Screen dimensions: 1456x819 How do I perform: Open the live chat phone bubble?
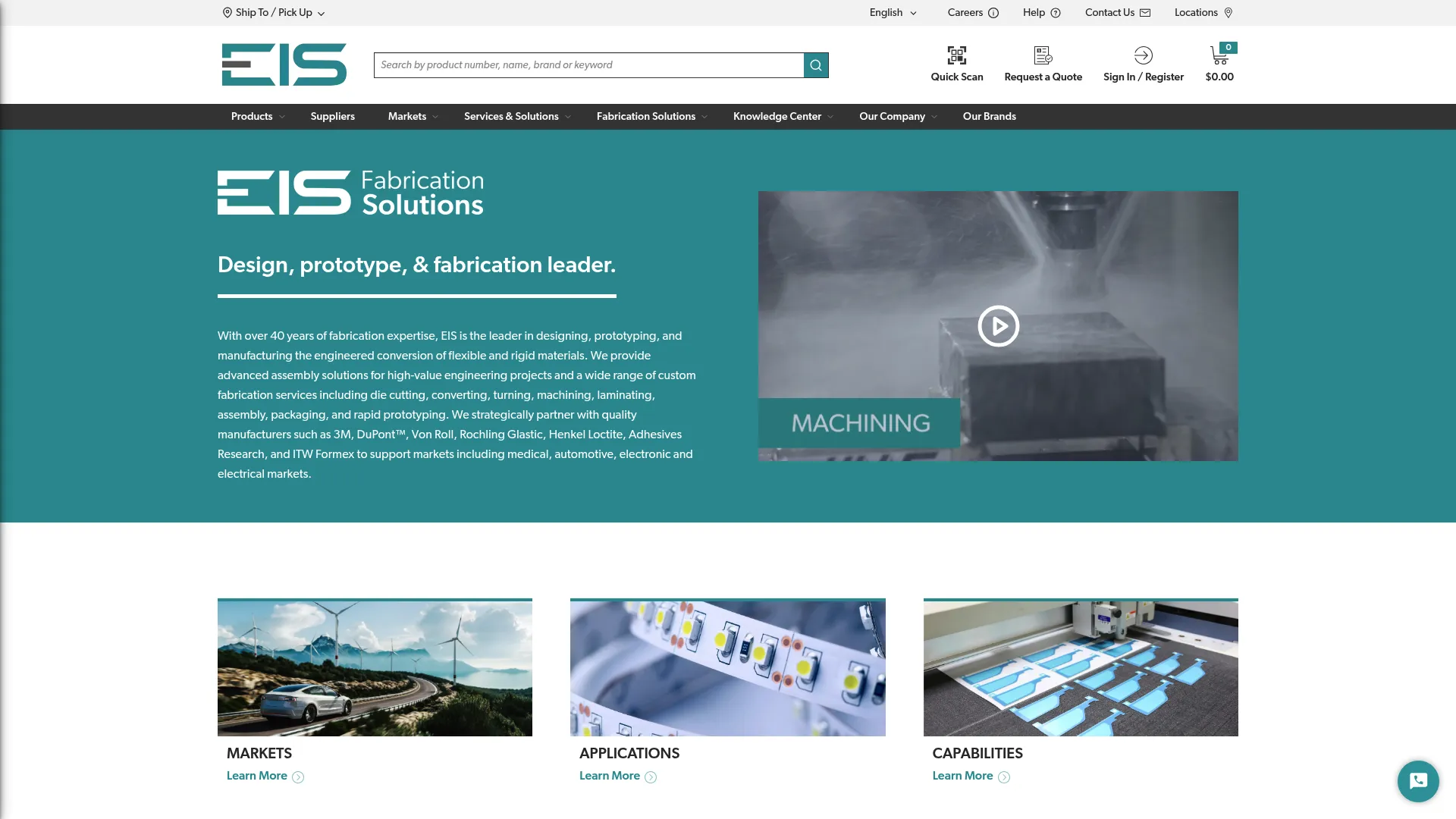click(1418, 781)
